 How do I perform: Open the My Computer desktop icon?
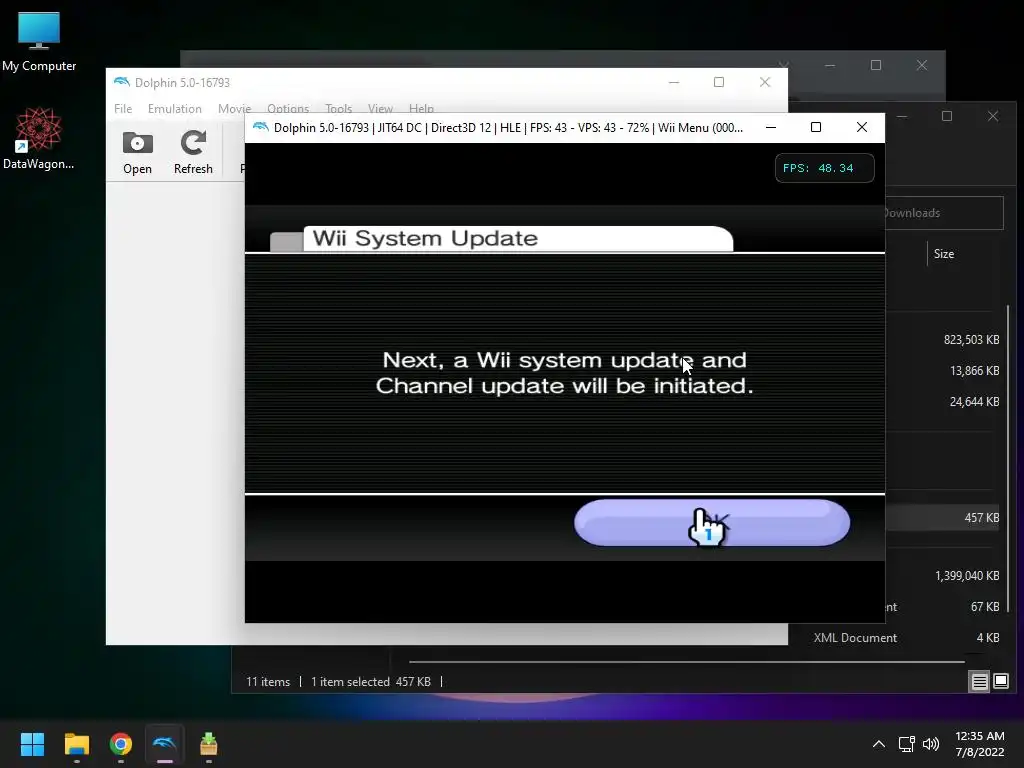39,42
